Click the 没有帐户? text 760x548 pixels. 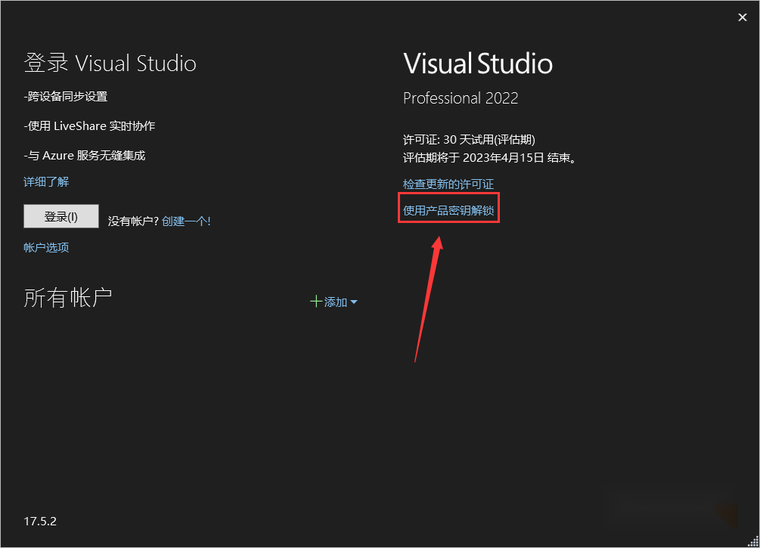(x=133, y=221)
